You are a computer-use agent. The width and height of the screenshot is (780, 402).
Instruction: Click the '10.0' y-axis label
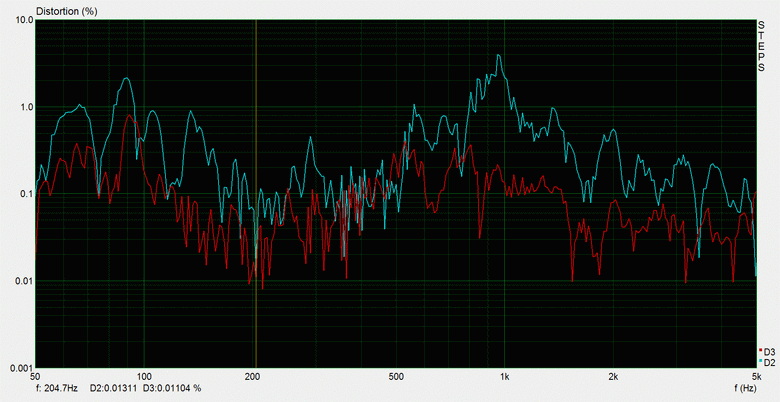(25, 20)
